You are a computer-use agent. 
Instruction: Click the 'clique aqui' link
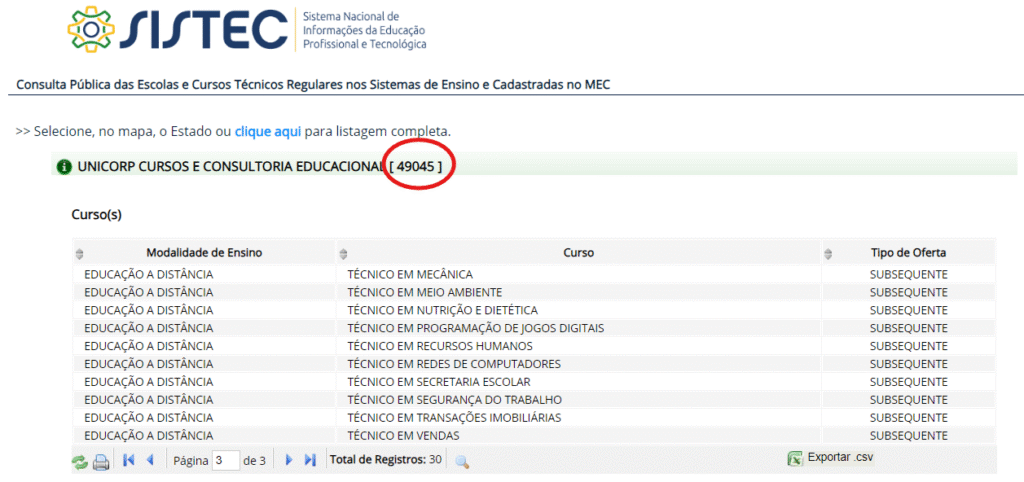(x=268, y=131)
